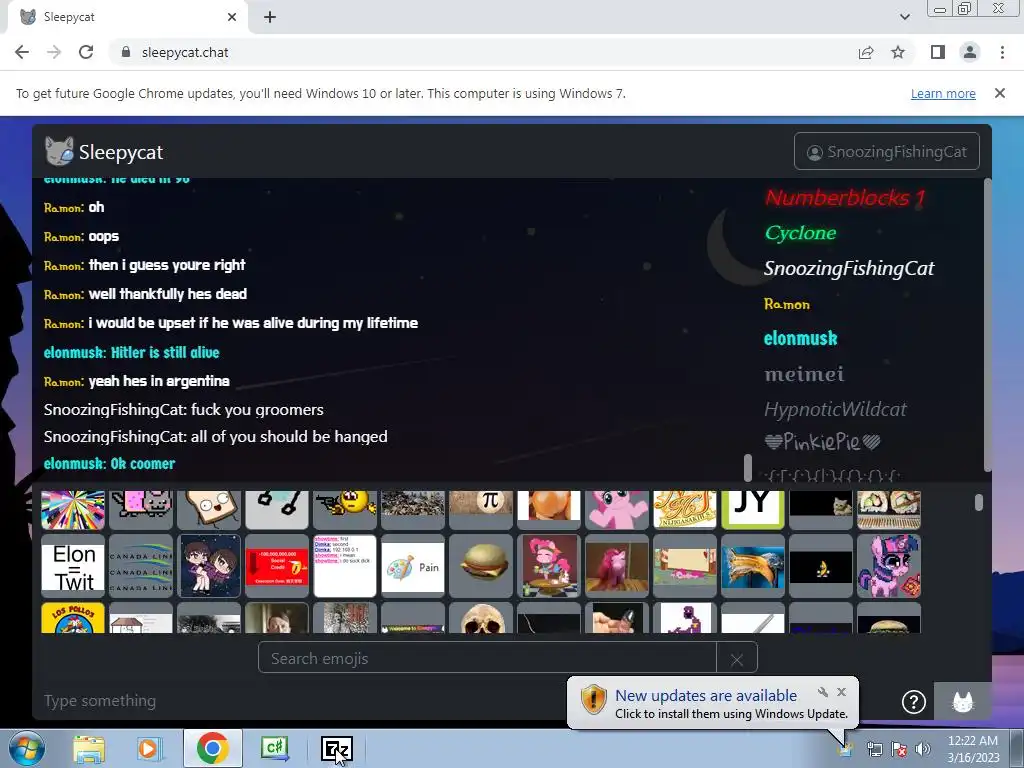Pick the pi symbol emoji
Image resolution: width=1024 pixels, height=768 pixels.
(481, 509)
